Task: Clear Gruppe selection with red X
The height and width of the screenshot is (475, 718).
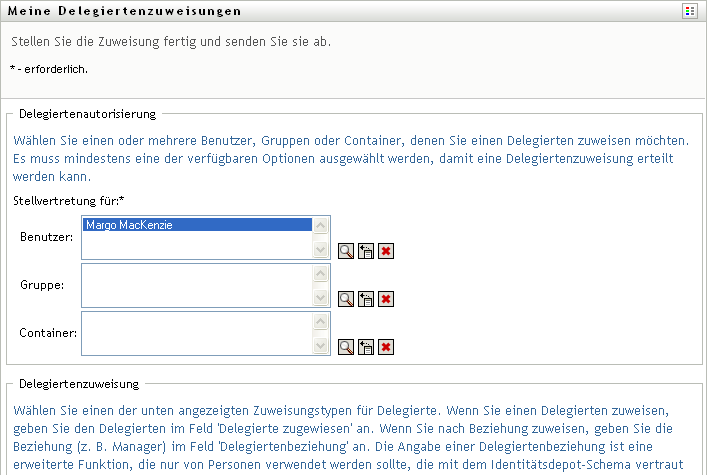Action: click(x=386, y=299)
